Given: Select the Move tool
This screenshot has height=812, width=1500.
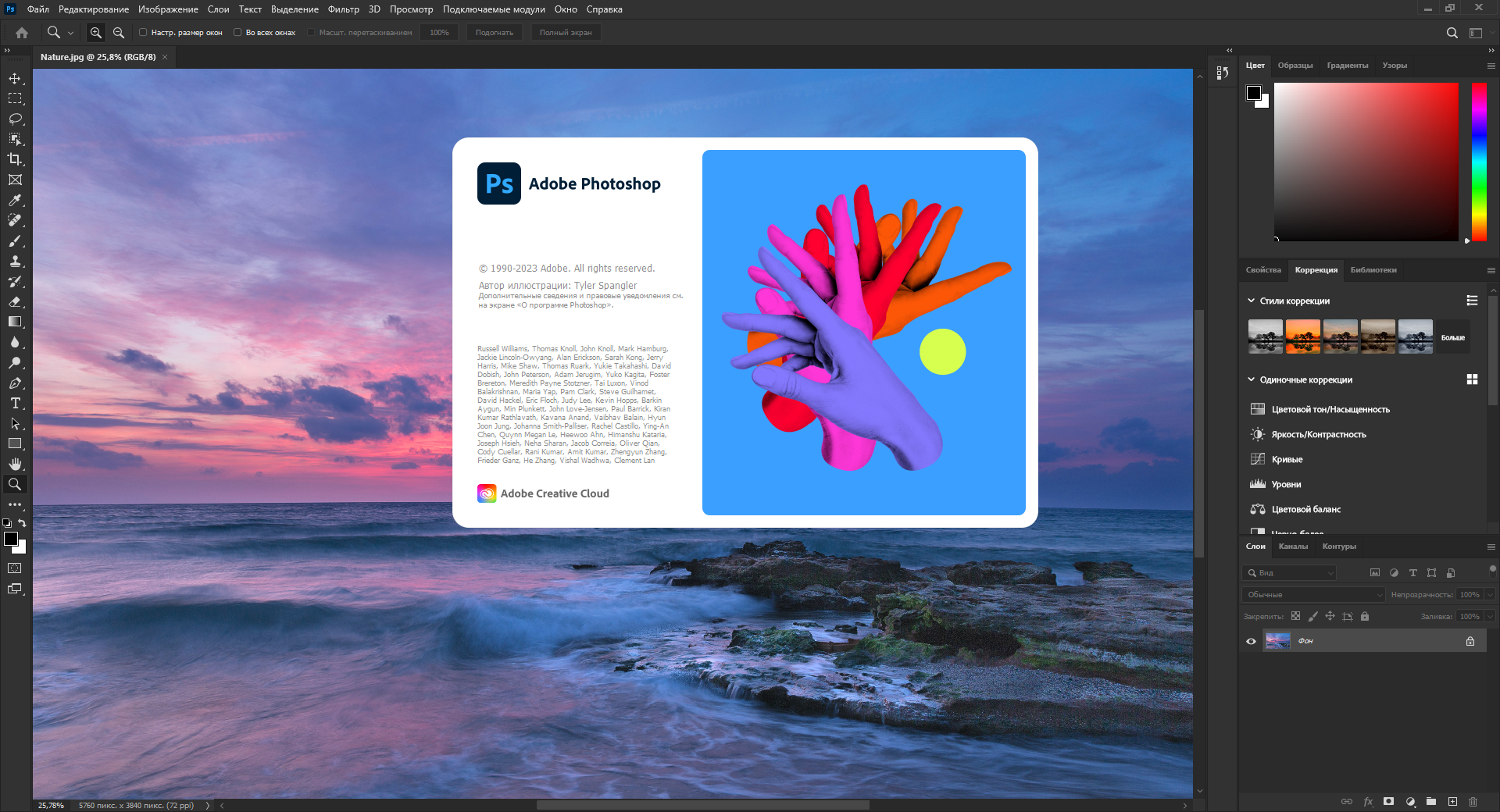Looking at the screenshot, I should coord(15,79).
